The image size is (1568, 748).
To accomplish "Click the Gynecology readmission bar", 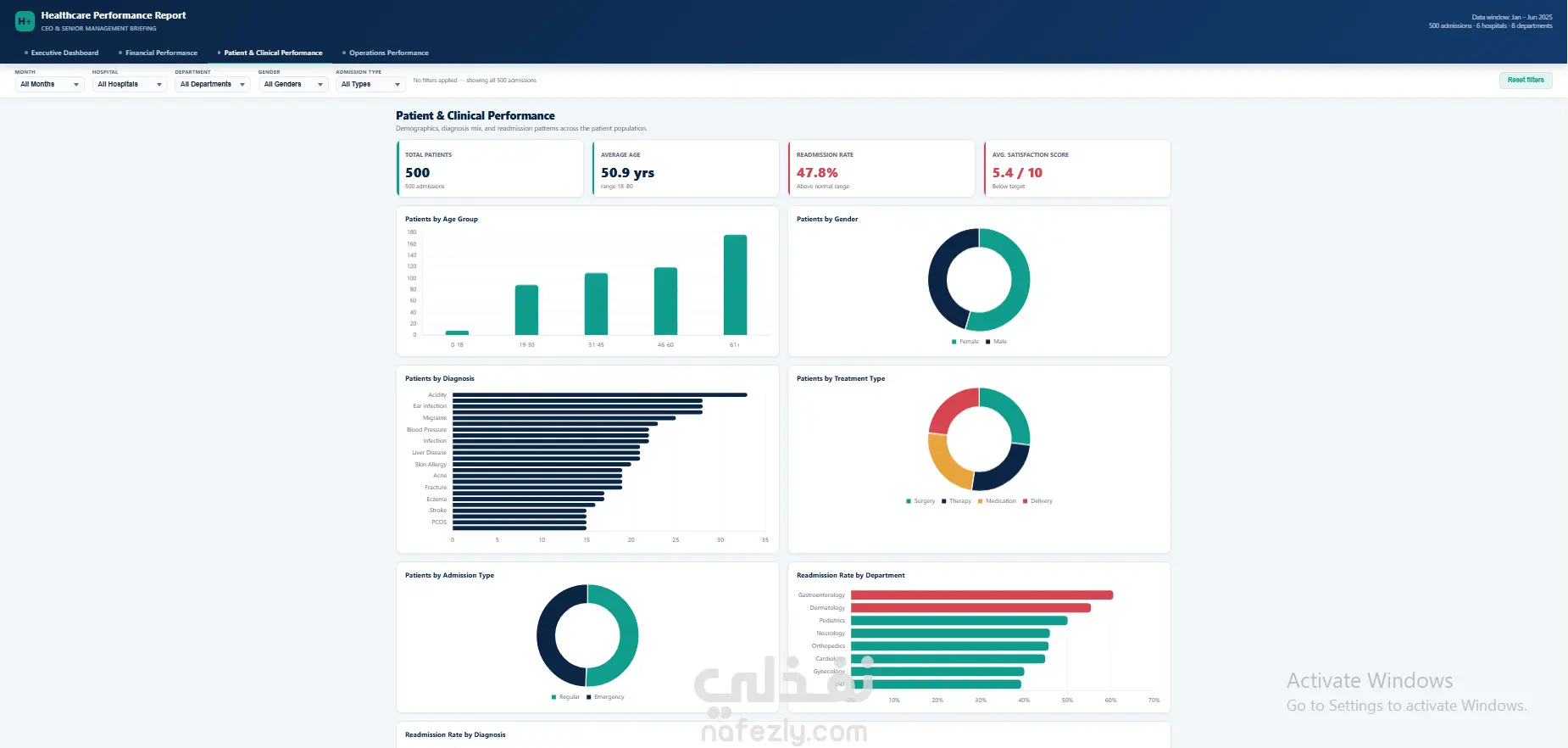I will pos(937,672).
